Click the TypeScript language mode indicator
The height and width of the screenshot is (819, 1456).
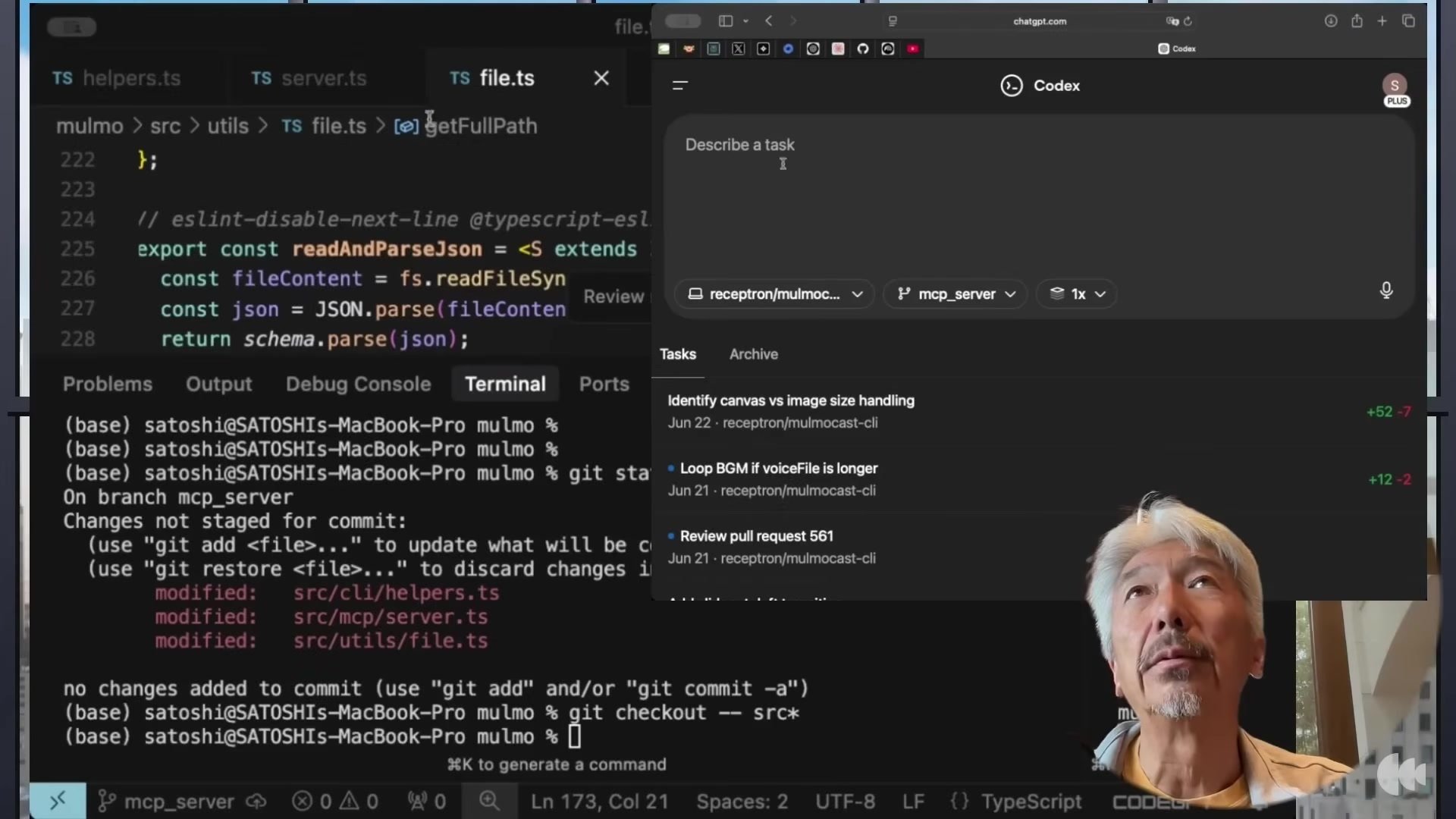(x=1030, y=802)
